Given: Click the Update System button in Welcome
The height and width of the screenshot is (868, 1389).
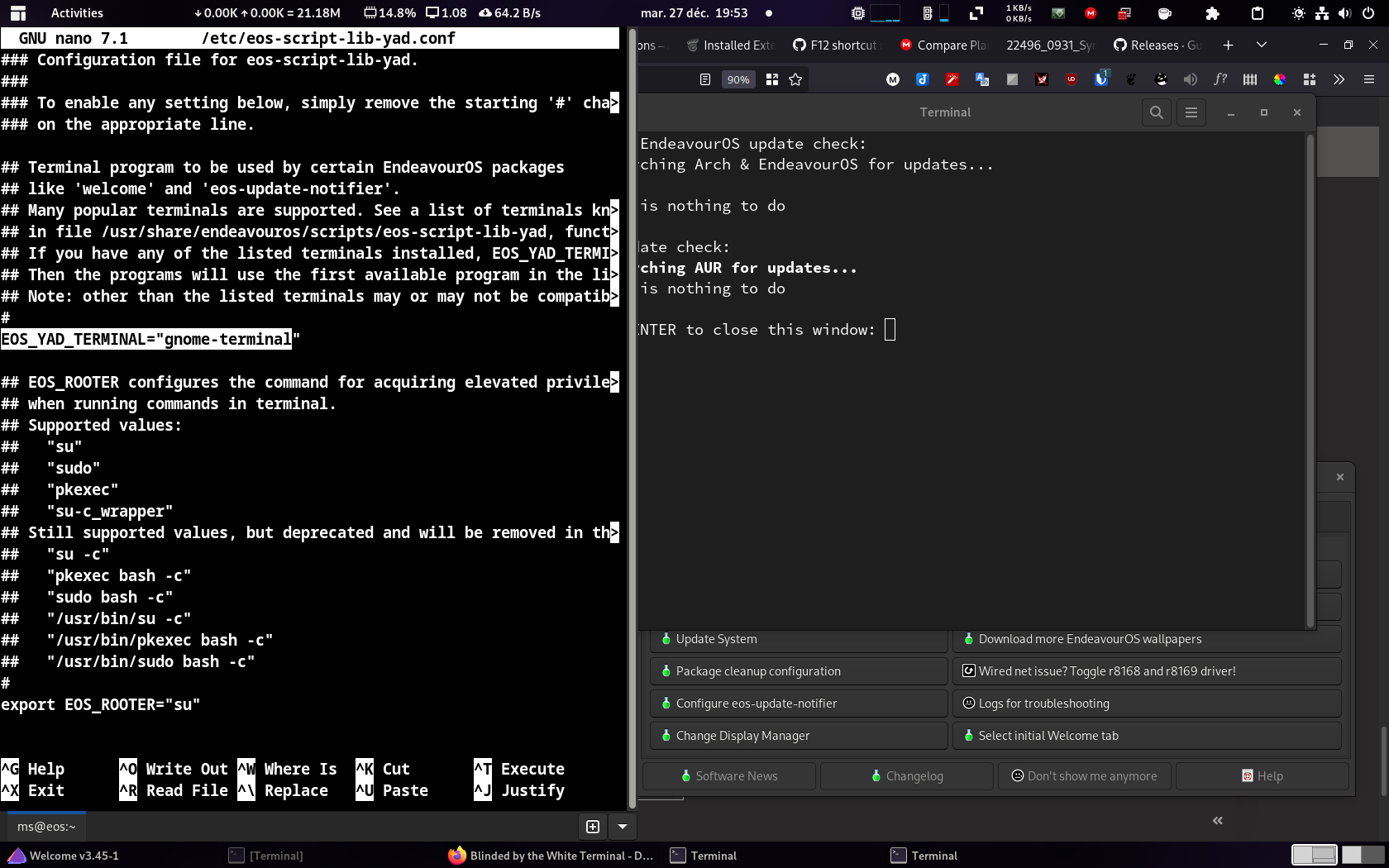Looking at the screenshot, I should coord(799,639).
